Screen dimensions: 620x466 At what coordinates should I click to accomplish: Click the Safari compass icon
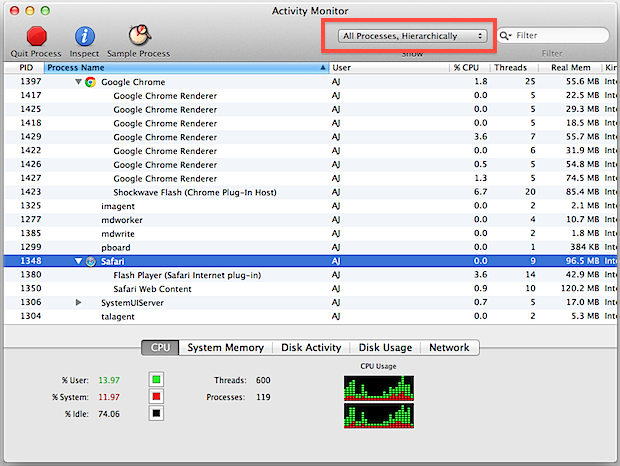tap(91, 261)
